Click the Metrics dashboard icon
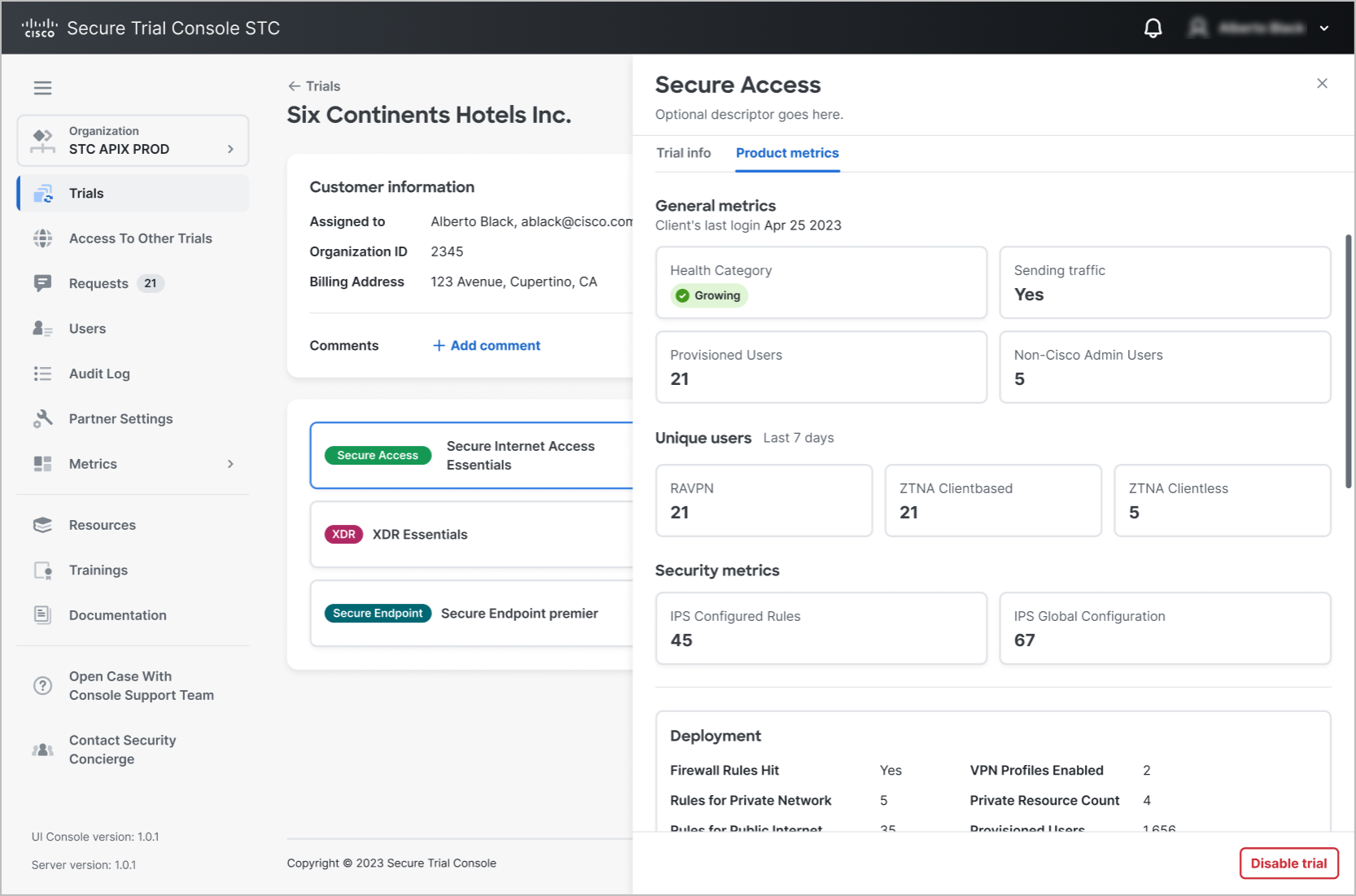This screenshot has width=1356, height=896. (42, 464)
